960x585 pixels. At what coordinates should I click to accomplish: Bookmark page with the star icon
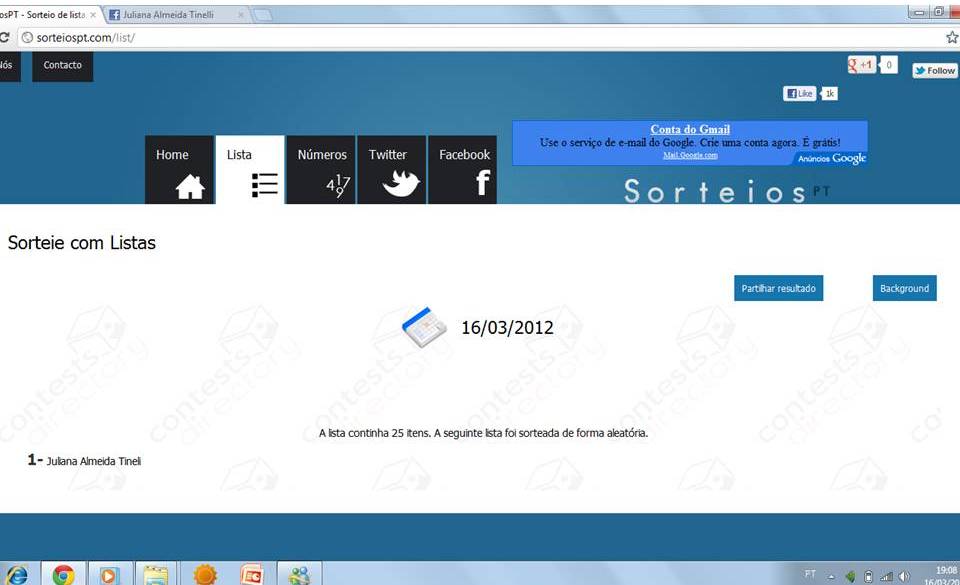click(x=952, y=38)
